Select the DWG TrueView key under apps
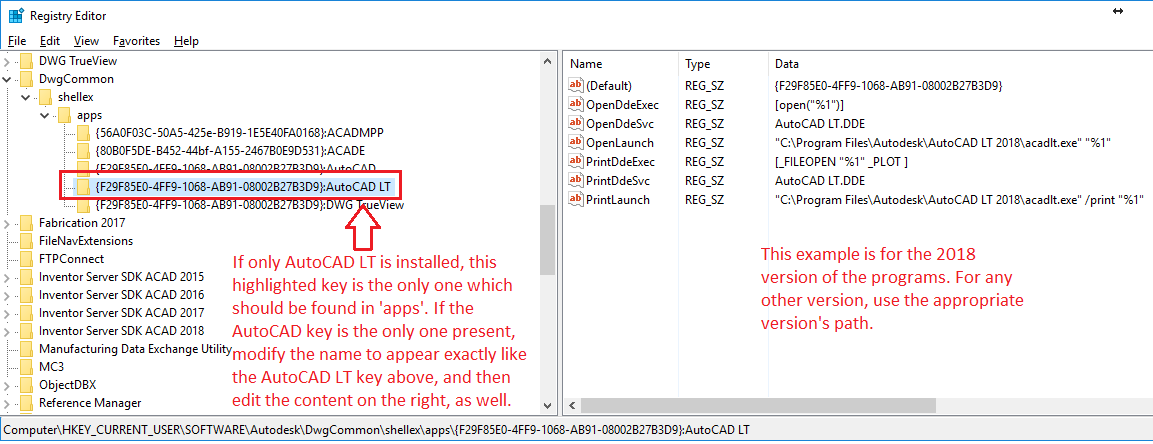Screen dimensions: 1153x444 coord(250,205)
